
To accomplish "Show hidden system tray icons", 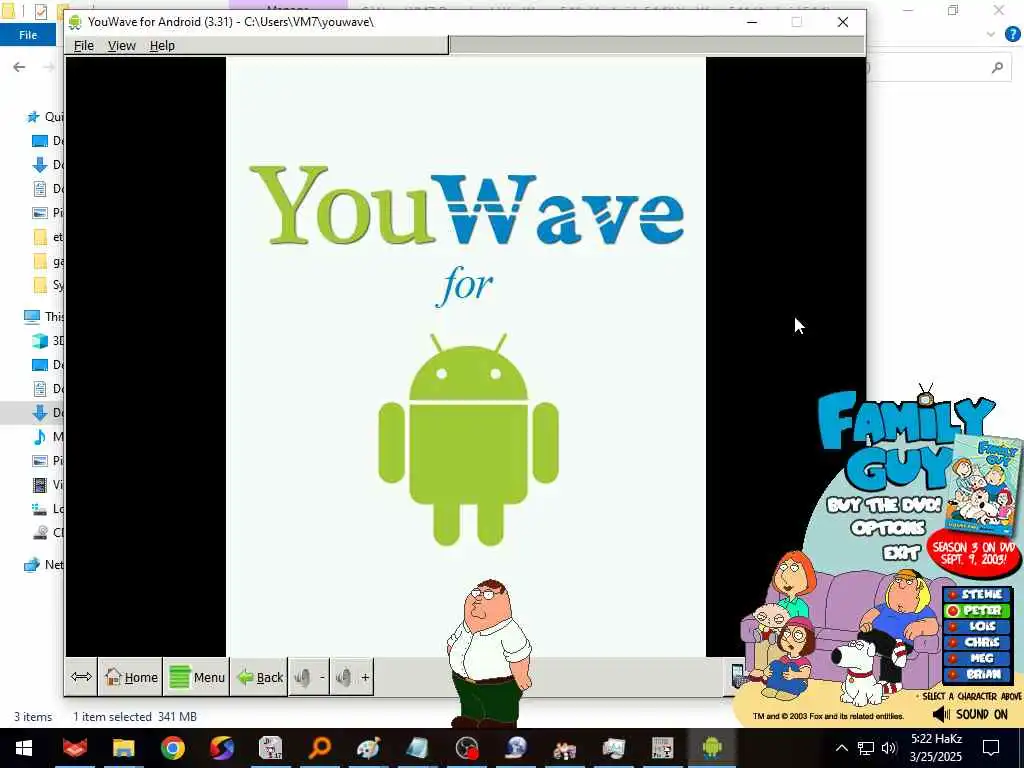I will pyautogui.click(x=842, y=748).
